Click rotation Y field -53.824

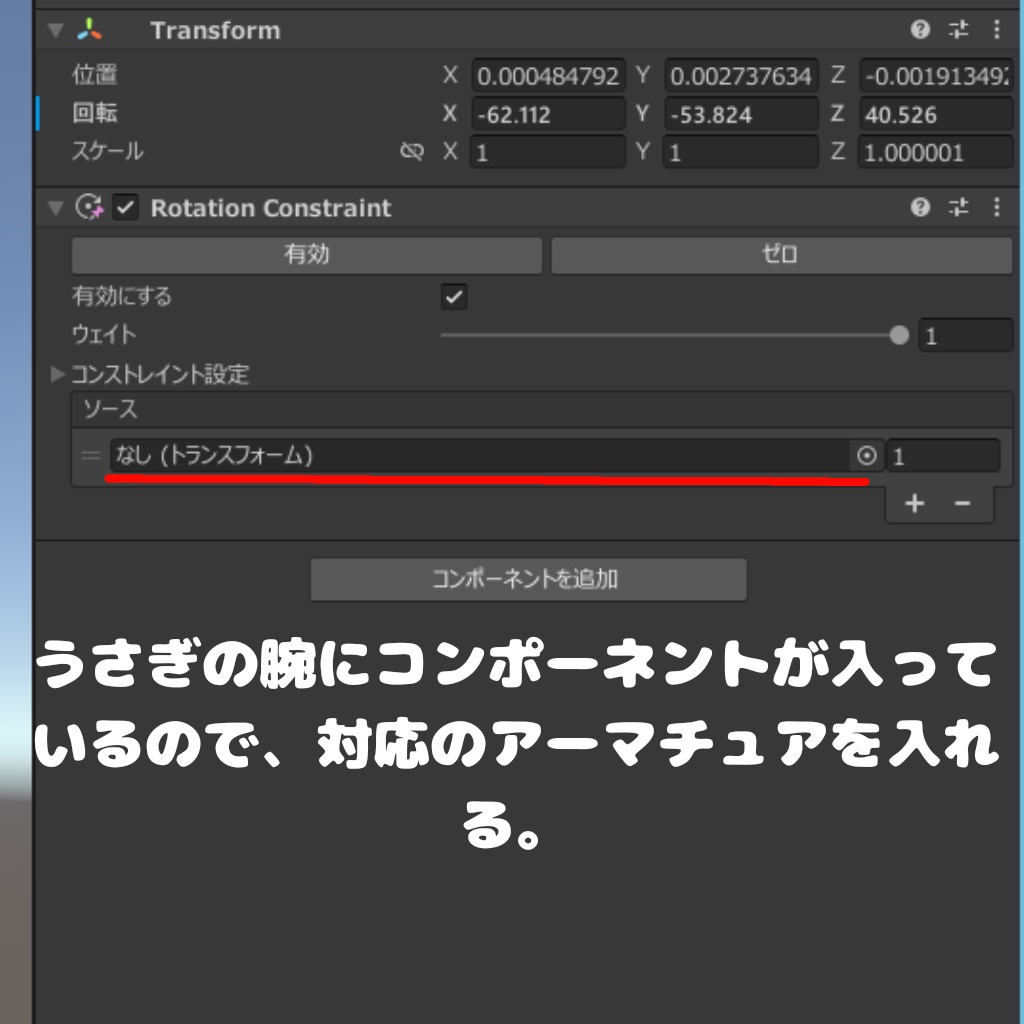[741, 114]
